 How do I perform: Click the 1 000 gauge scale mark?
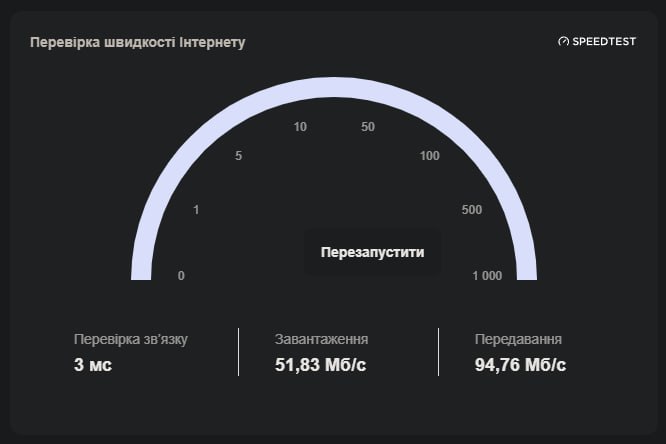coord(487,276)
